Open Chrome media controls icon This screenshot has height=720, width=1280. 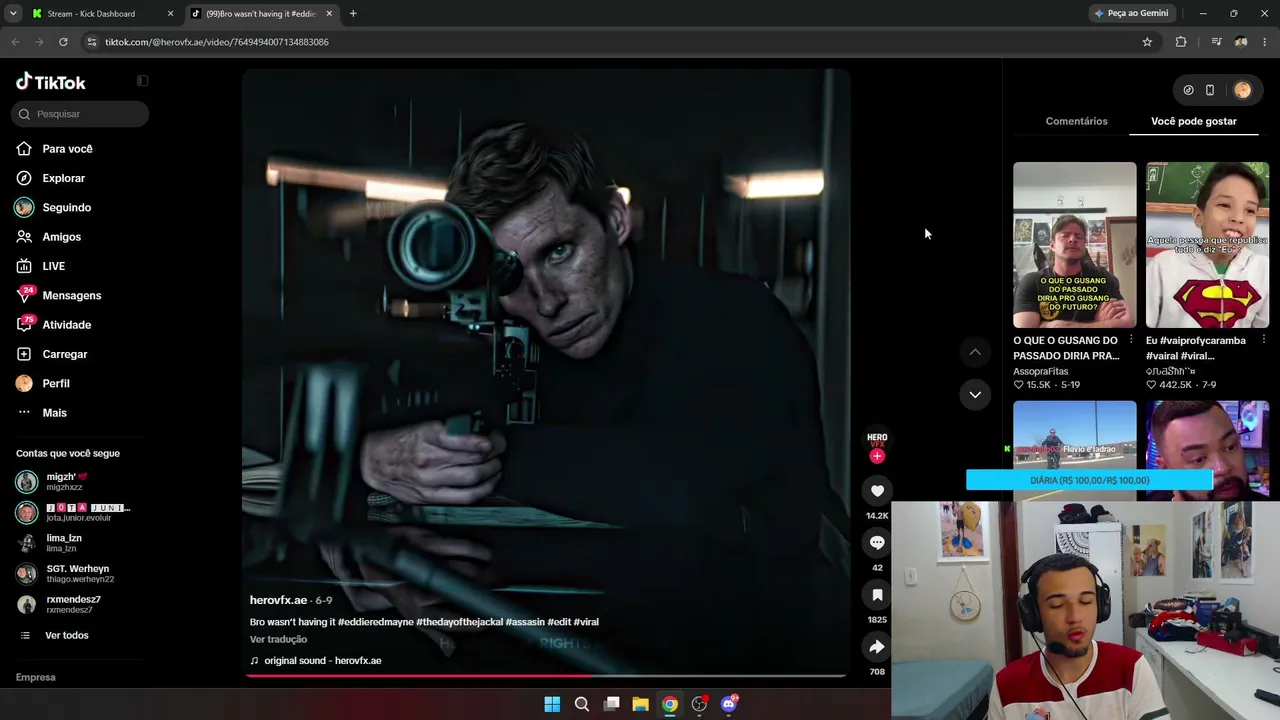pos(1216,42)
